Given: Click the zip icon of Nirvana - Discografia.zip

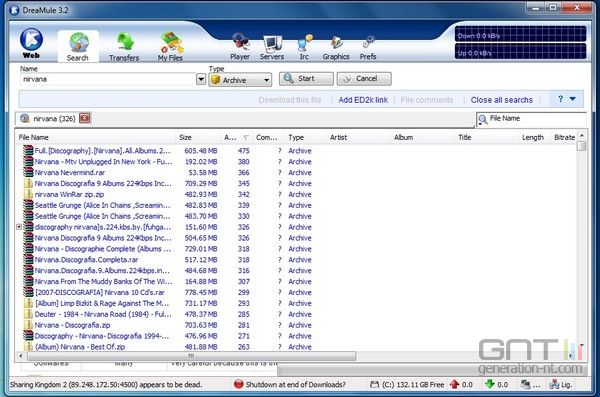Looking at the screenshot, I should (x=28, y=325).
